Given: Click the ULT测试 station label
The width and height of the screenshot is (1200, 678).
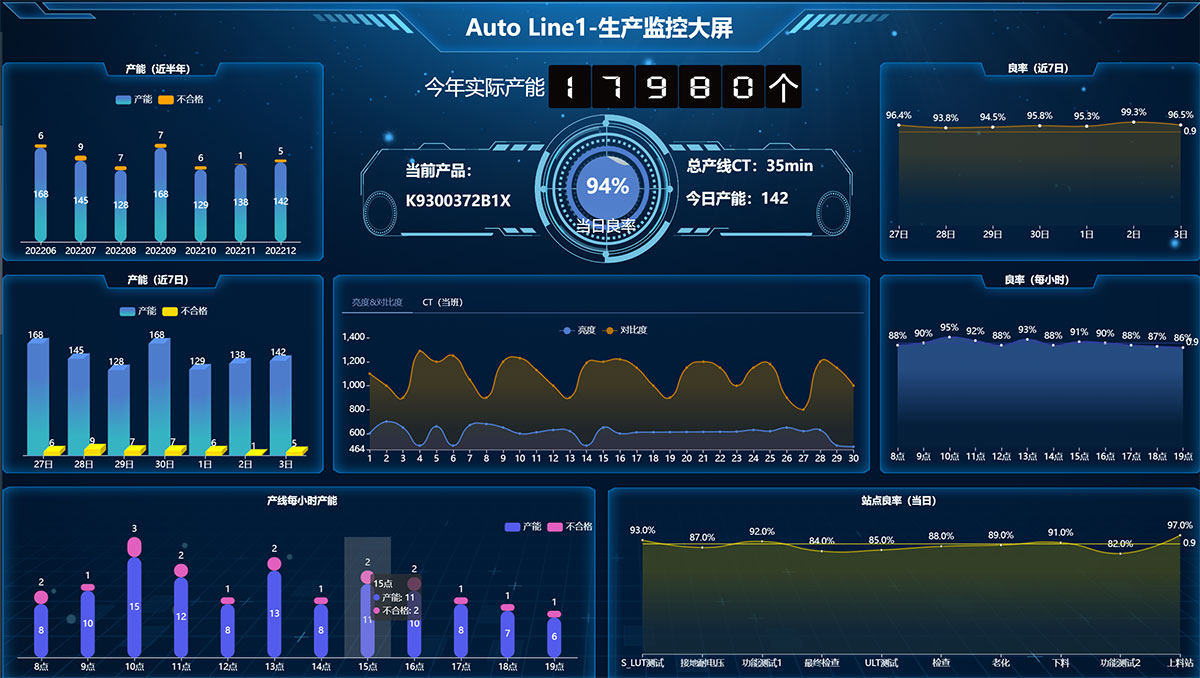Looking at the screenshot, I should click(x=881, y=662).
